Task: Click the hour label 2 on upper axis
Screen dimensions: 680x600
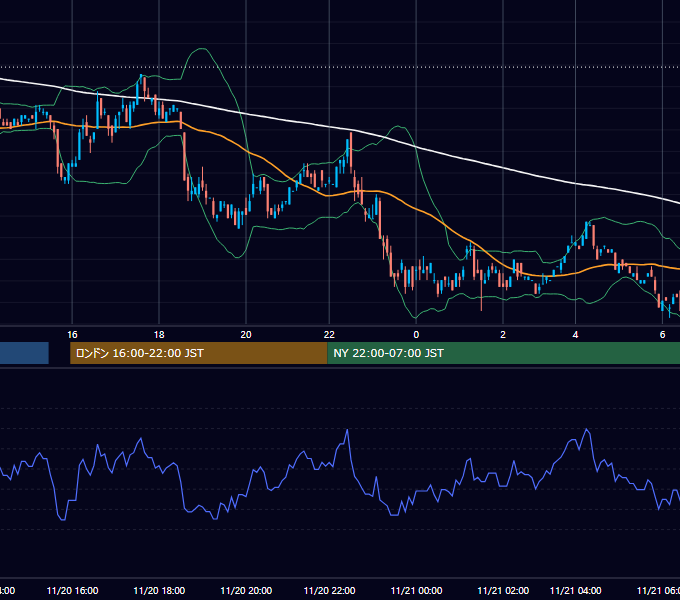Action: point(503,334)
